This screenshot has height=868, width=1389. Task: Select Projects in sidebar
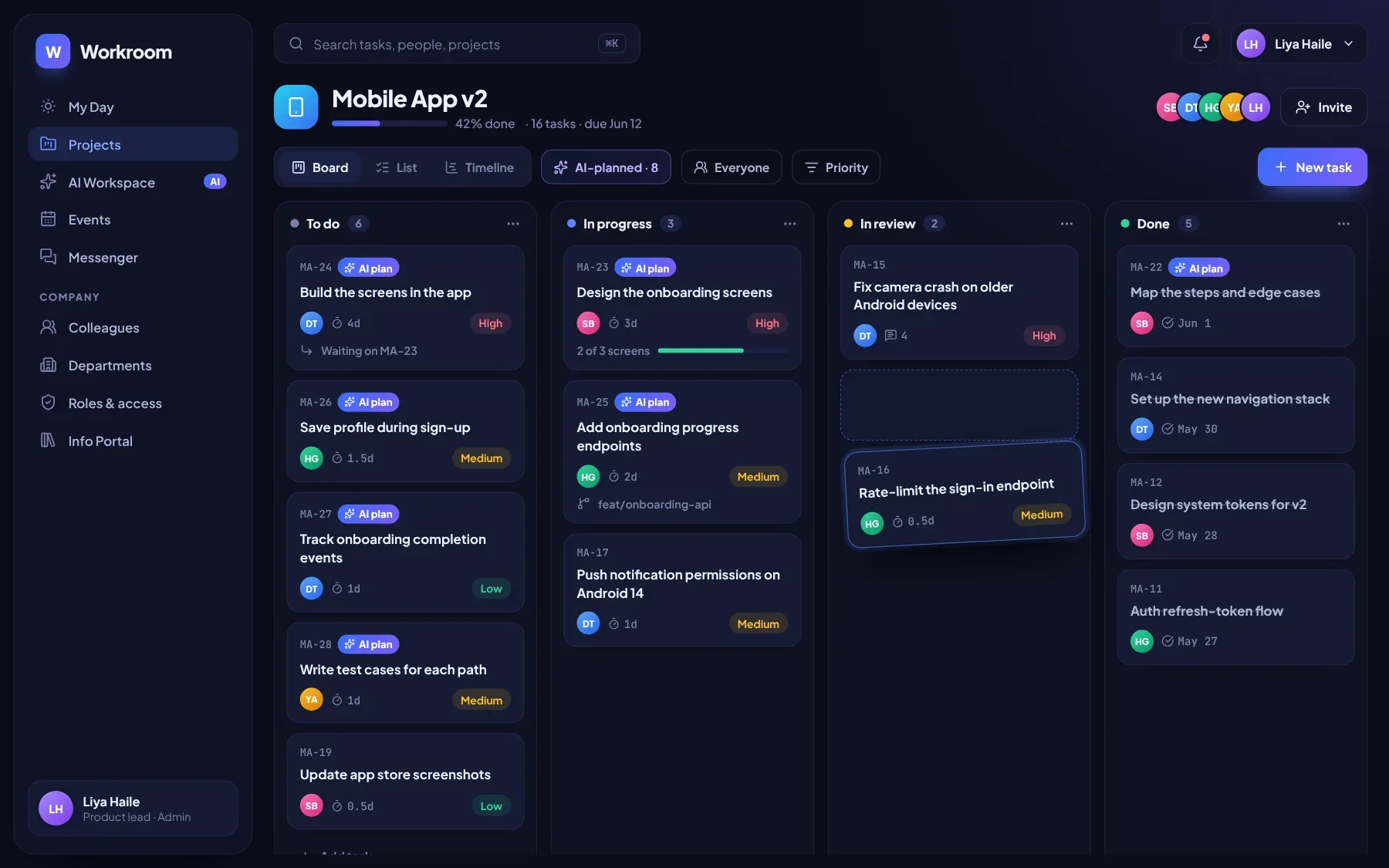pos(133,144)
